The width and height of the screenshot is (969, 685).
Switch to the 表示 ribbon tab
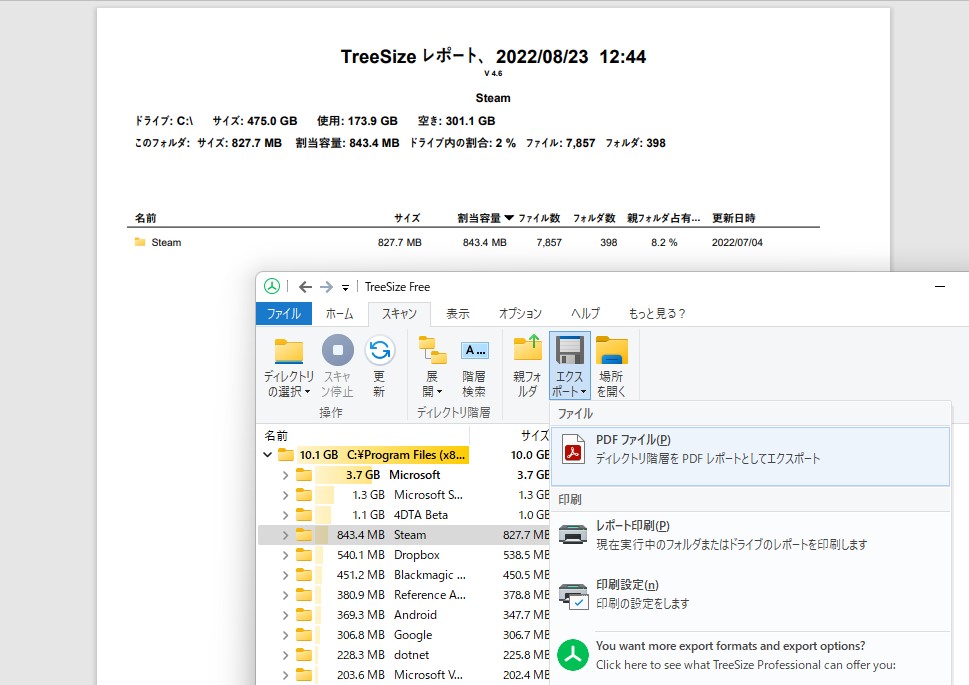pos(457,312)
